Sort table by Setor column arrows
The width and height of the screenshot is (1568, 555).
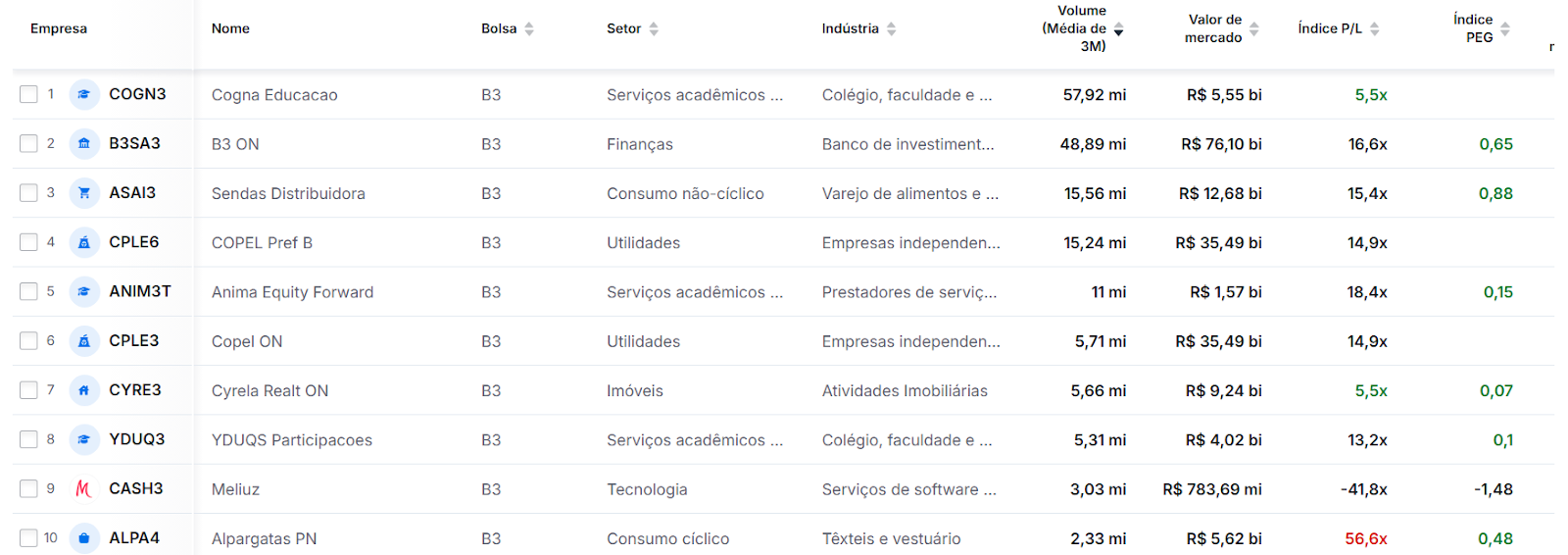(654, 28)
